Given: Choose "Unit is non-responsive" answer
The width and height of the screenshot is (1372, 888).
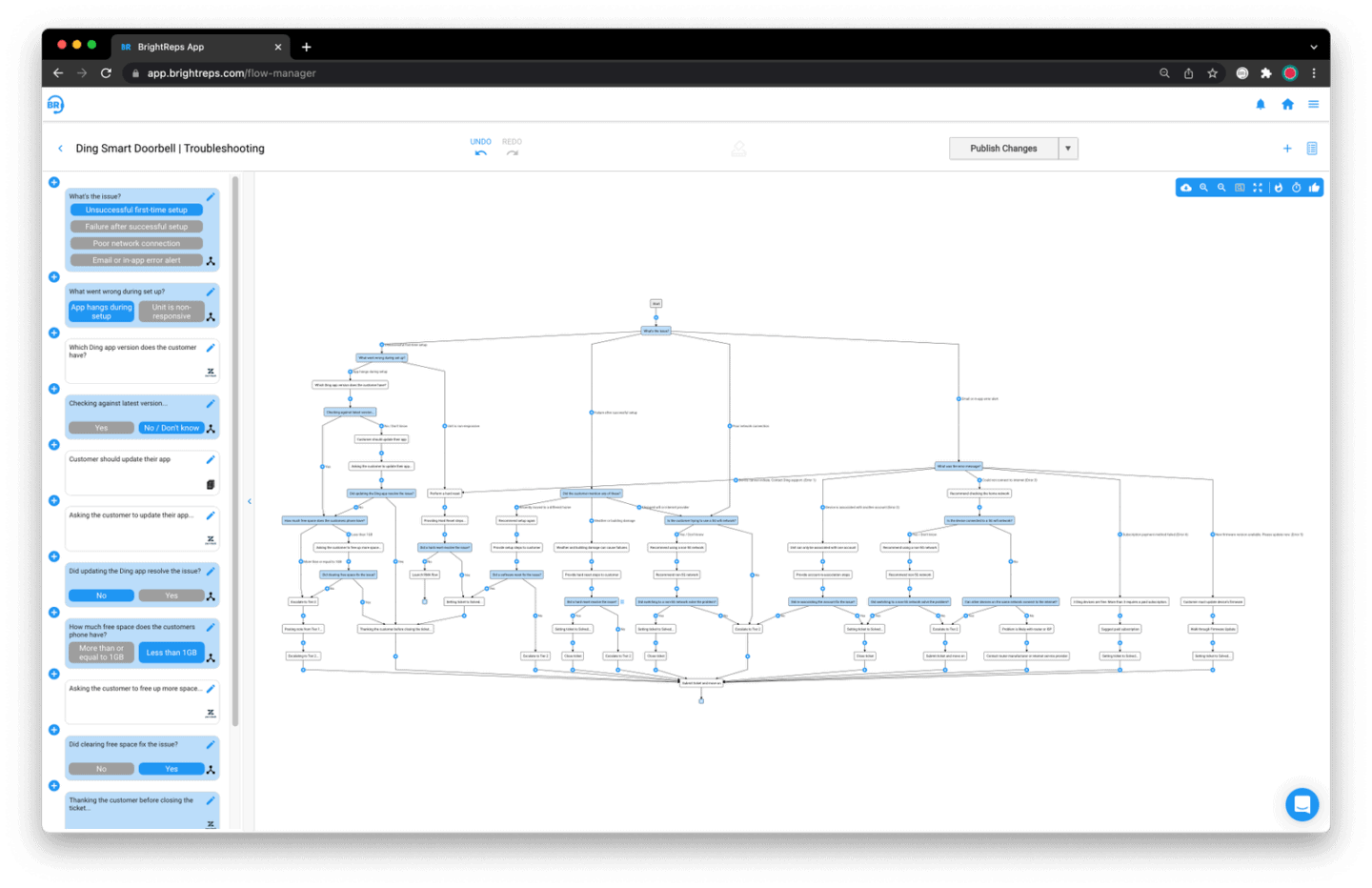Looking at the screenshot, I should point(171,312).
